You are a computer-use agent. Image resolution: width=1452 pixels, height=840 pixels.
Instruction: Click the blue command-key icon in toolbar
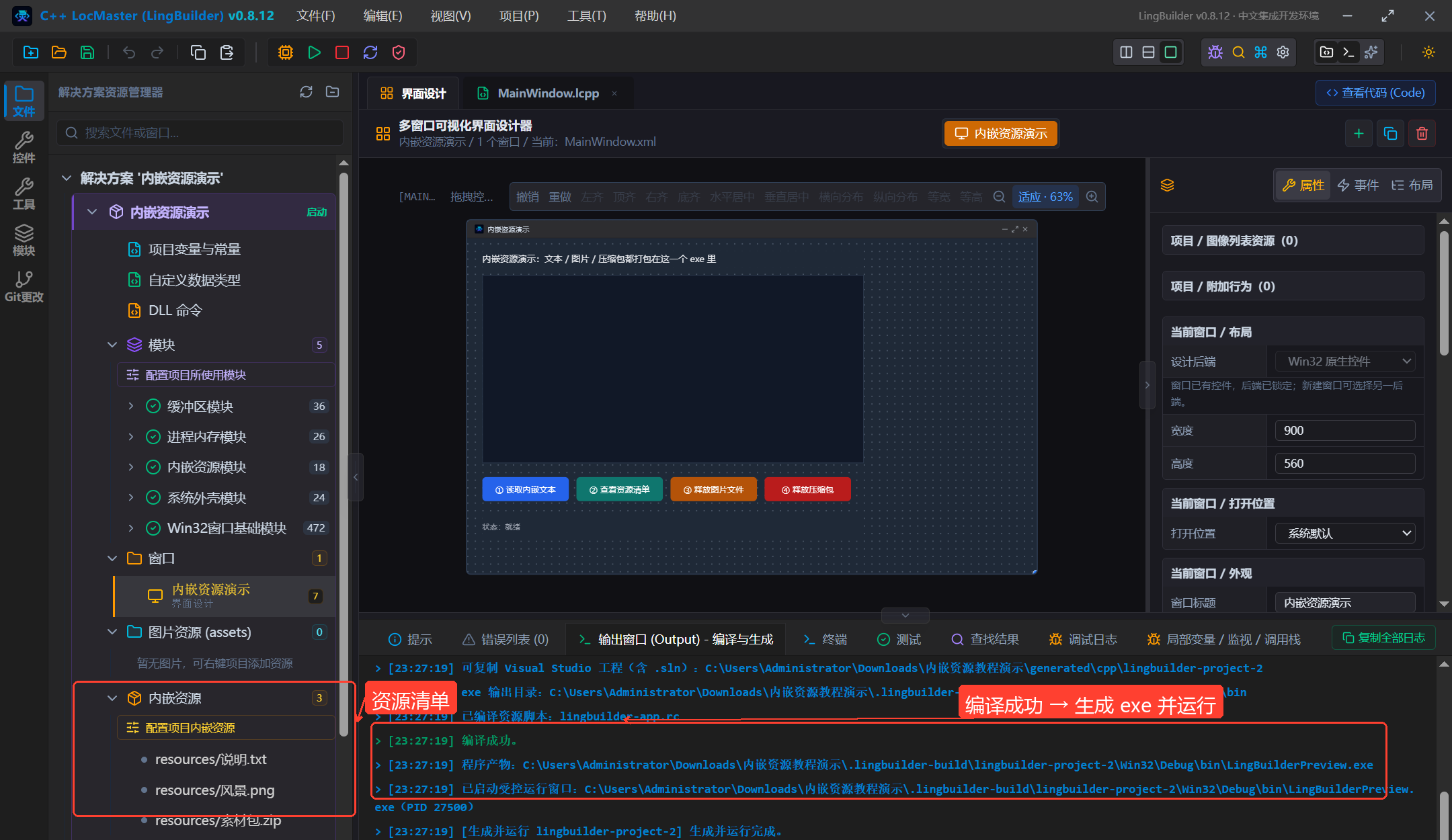[x=1260, y=52]
